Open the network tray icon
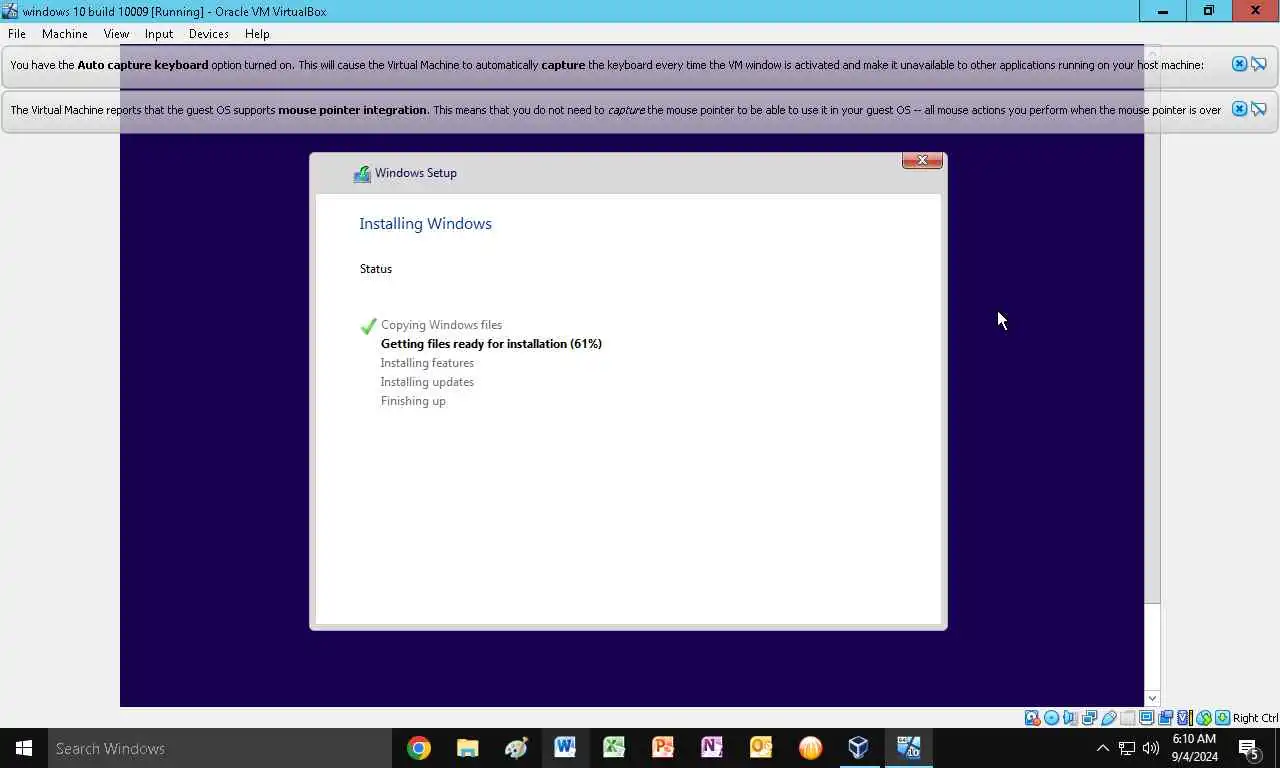Image resolution: width=1280 pixels, height=768 pixels. pos(1127,748)
